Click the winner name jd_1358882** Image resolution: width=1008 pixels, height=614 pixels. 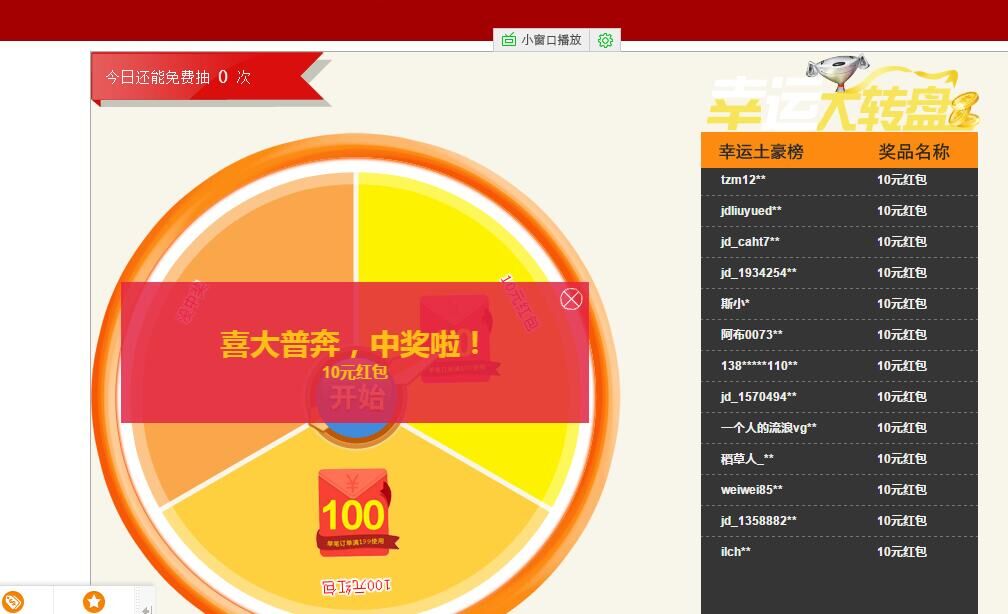coord(759,520)
